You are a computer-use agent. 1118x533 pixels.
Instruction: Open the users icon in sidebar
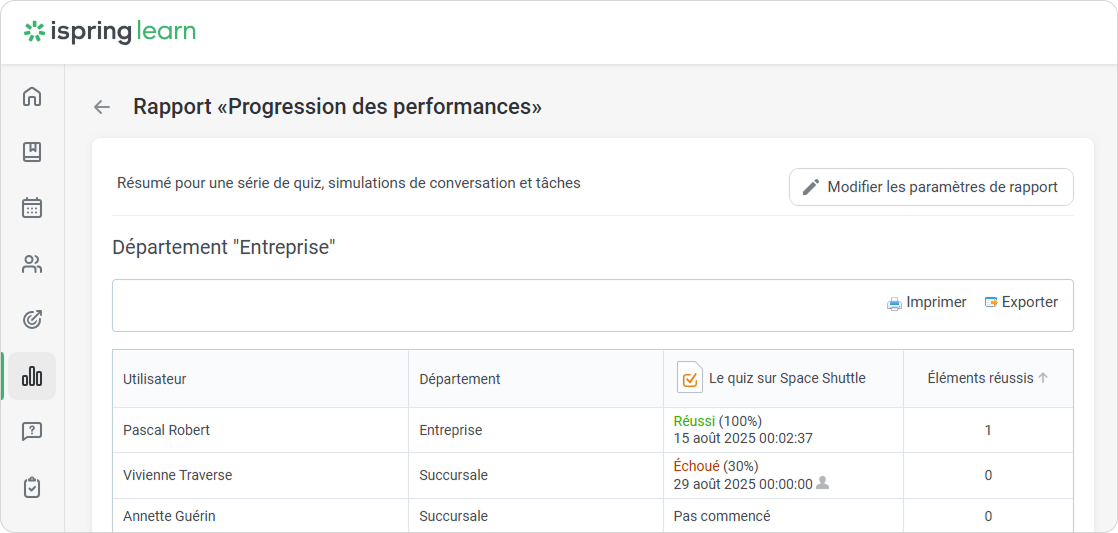(x=32, y=264)
